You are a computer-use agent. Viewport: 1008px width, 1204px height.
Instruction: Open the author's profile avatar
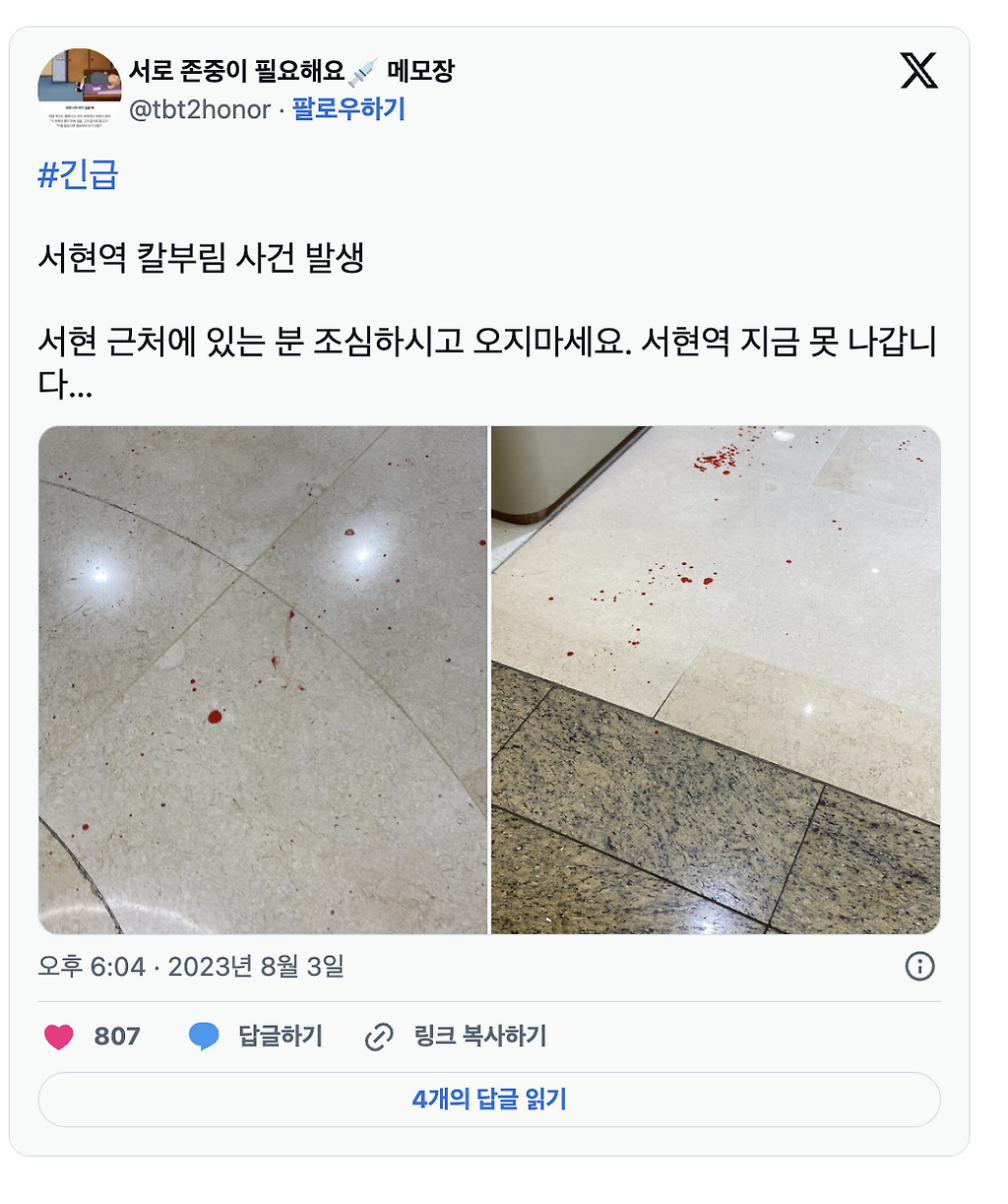coord(80,90)
